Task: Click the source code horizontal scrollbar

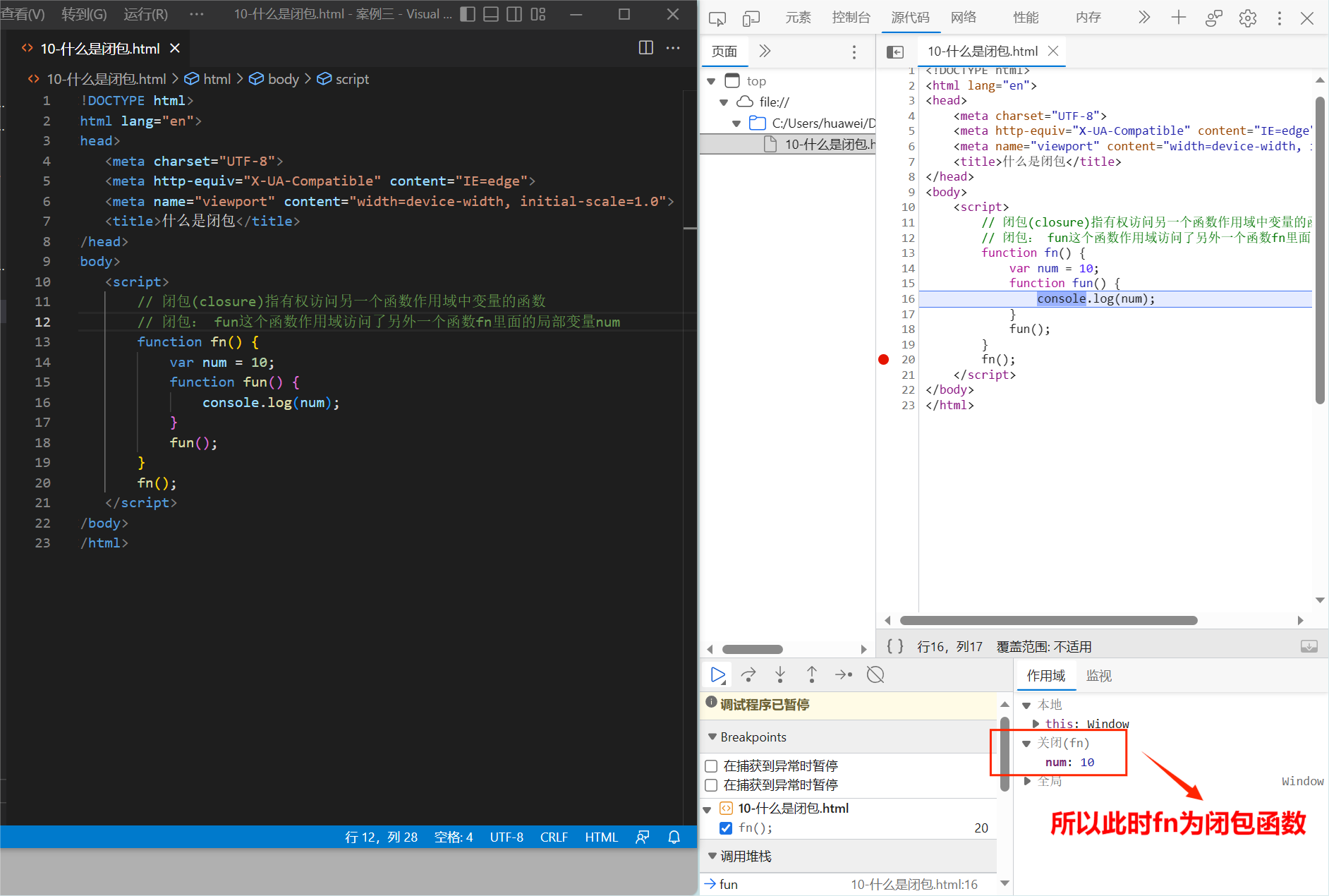Action: (1048, 620)
